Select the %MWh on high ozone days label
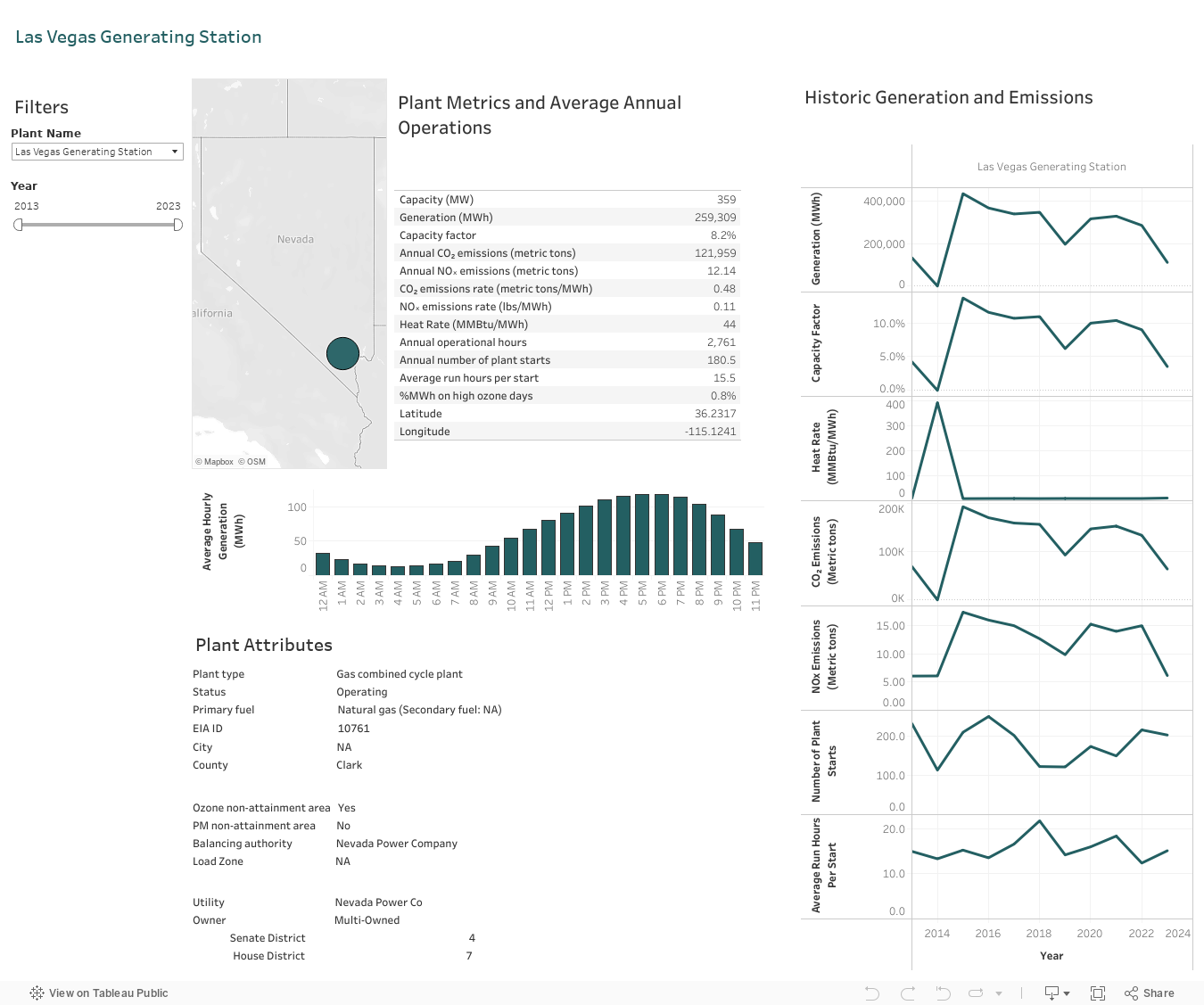The height and width of the screenshot is (1005, 1204). point(466,396)
